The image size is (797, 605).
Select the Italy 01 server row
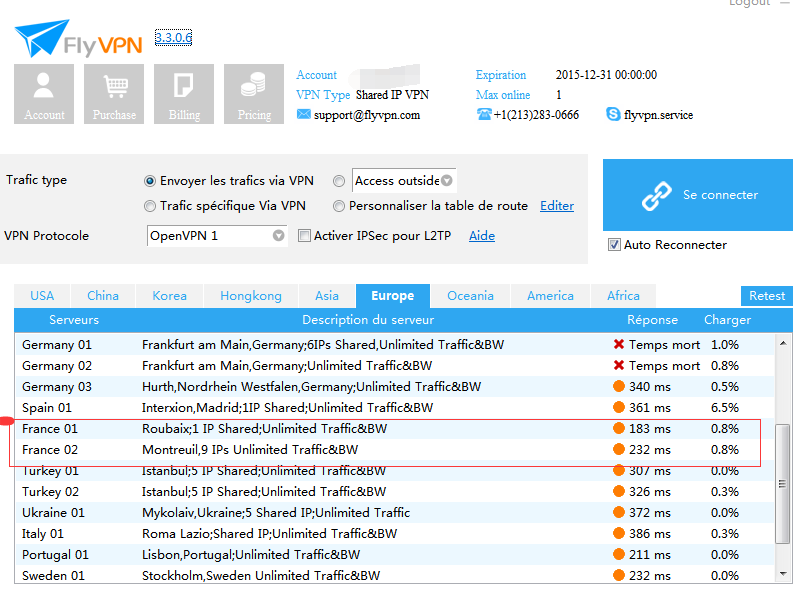point(394,533)
